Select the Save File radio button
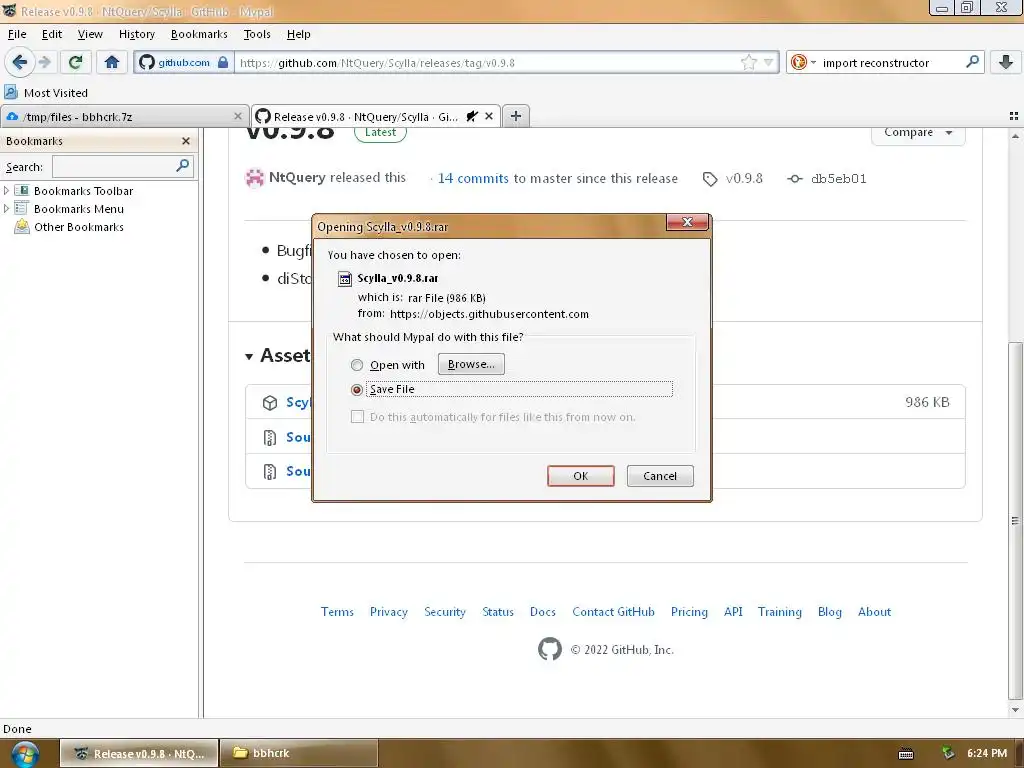1024x768 pixels. tap(357, 390)
